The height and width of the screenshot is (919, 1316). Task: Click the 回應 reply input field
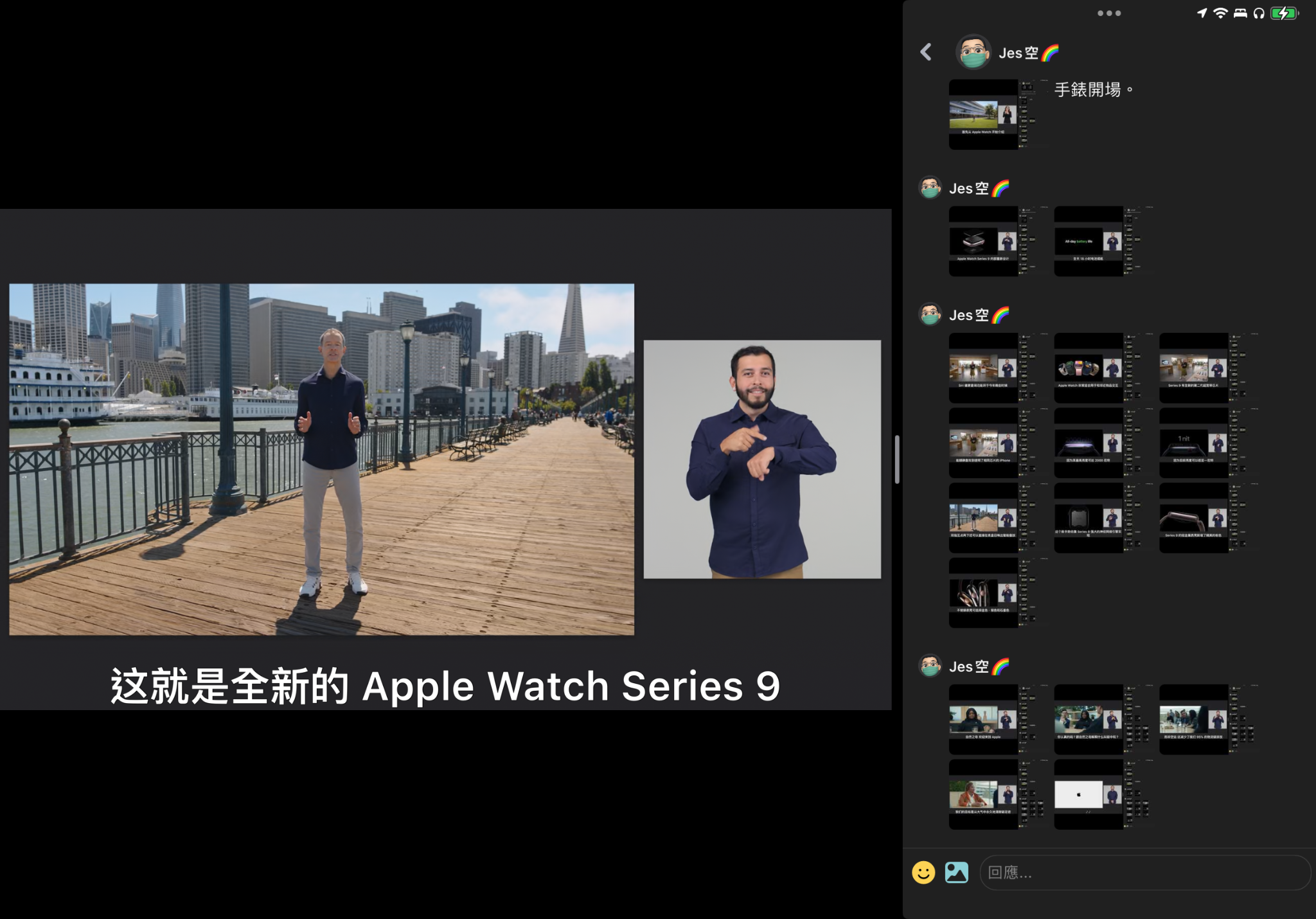pyautogui.click(x=1144, y=872)
